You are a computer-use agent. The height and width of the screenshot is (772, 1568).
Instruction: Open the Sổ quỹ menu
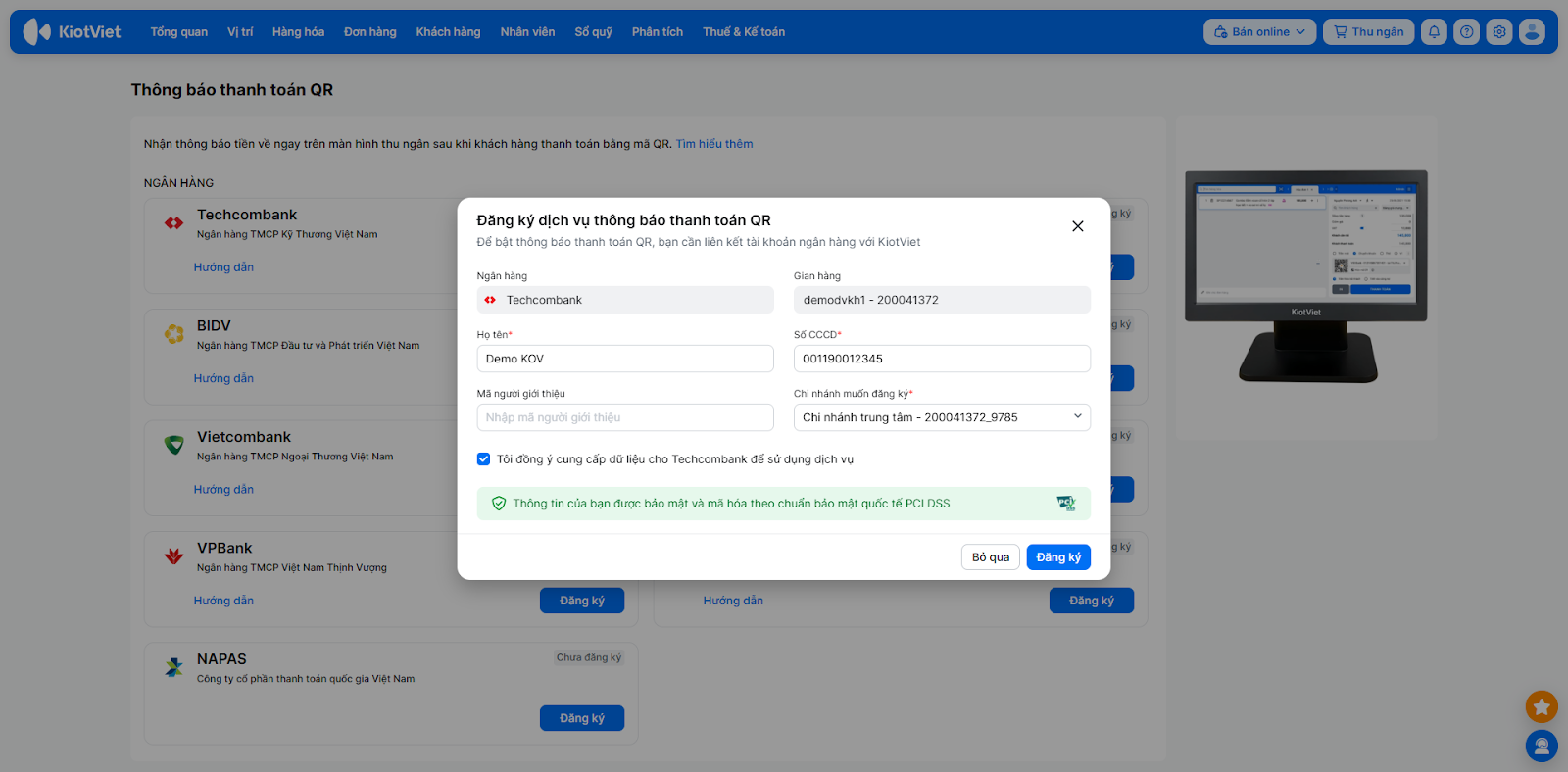pyautogui.click(x=593, y=32)
